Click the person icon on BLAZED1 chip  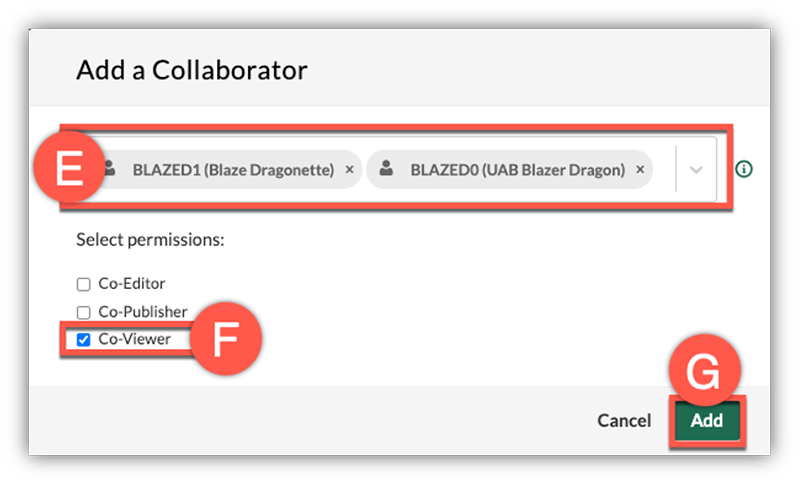coord(109,170)
